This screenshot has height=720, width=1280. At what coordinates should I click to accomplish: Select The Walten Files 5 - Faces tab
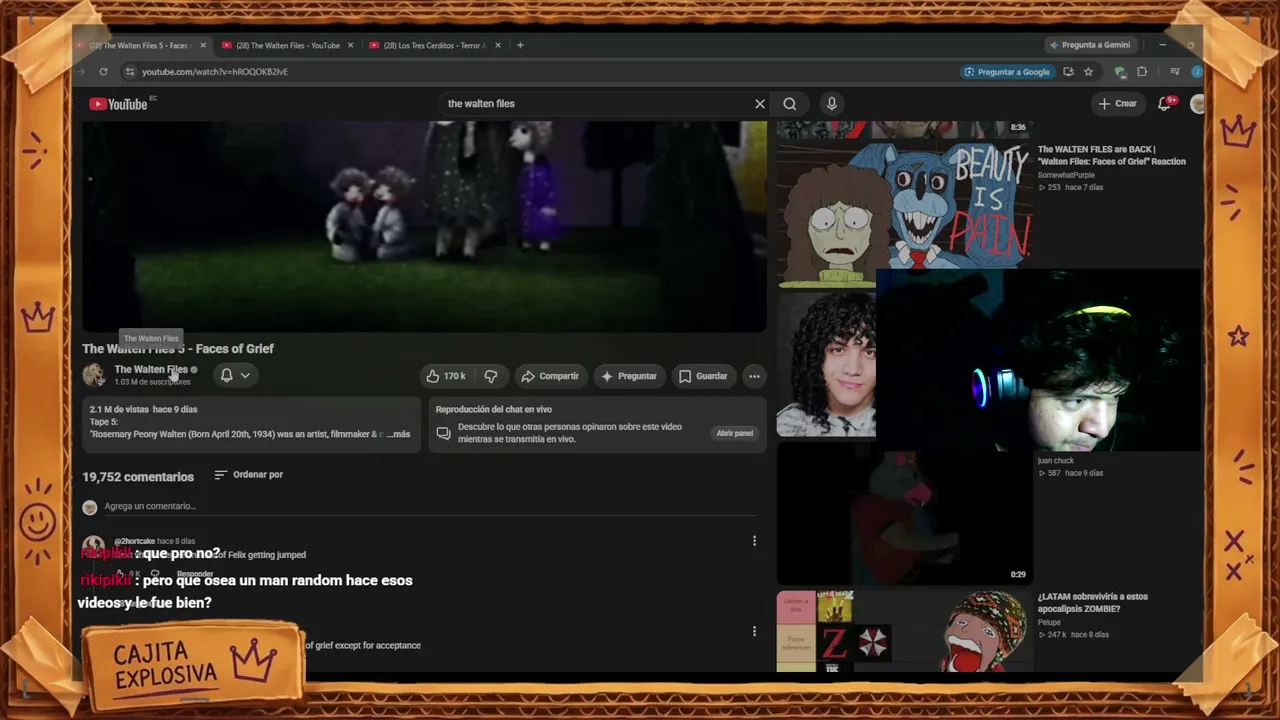click(140, 45)
